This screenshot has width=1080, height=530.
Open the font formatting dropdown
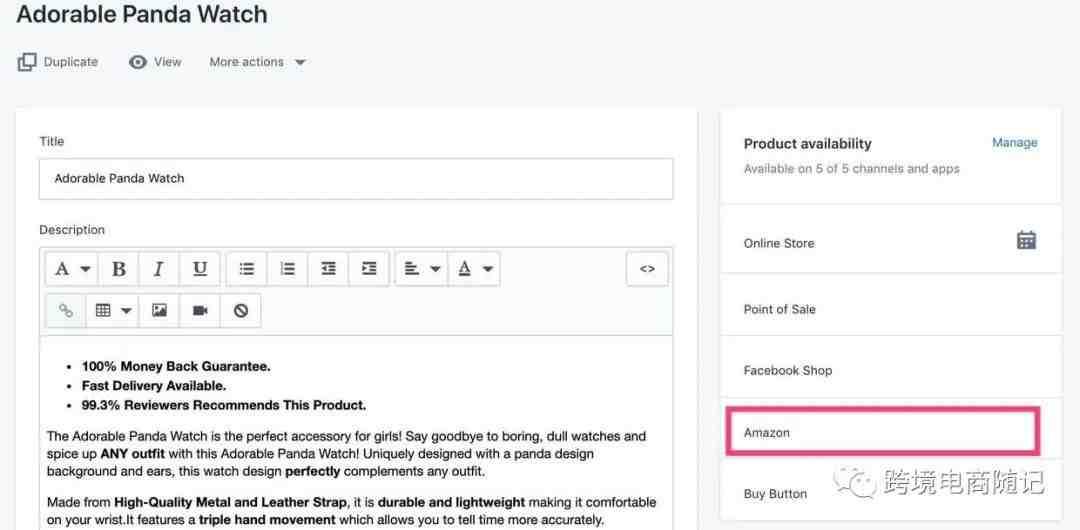pyautogui.click(x=72, y=269)
